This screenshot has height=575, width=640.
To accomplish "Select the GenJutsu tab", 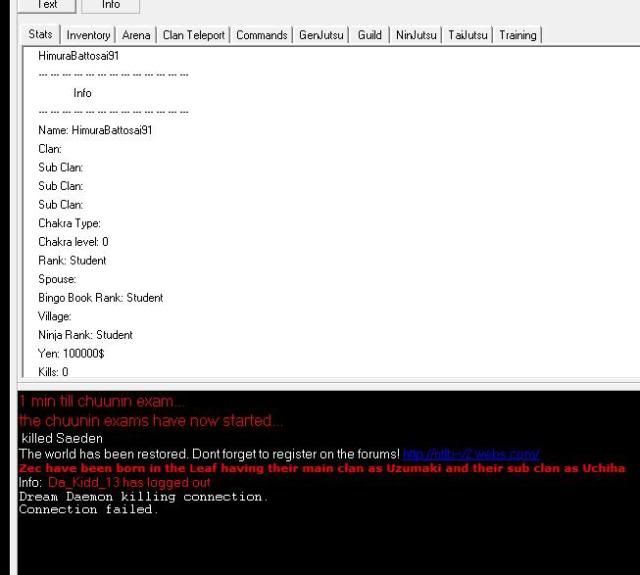I will (321, 35).
